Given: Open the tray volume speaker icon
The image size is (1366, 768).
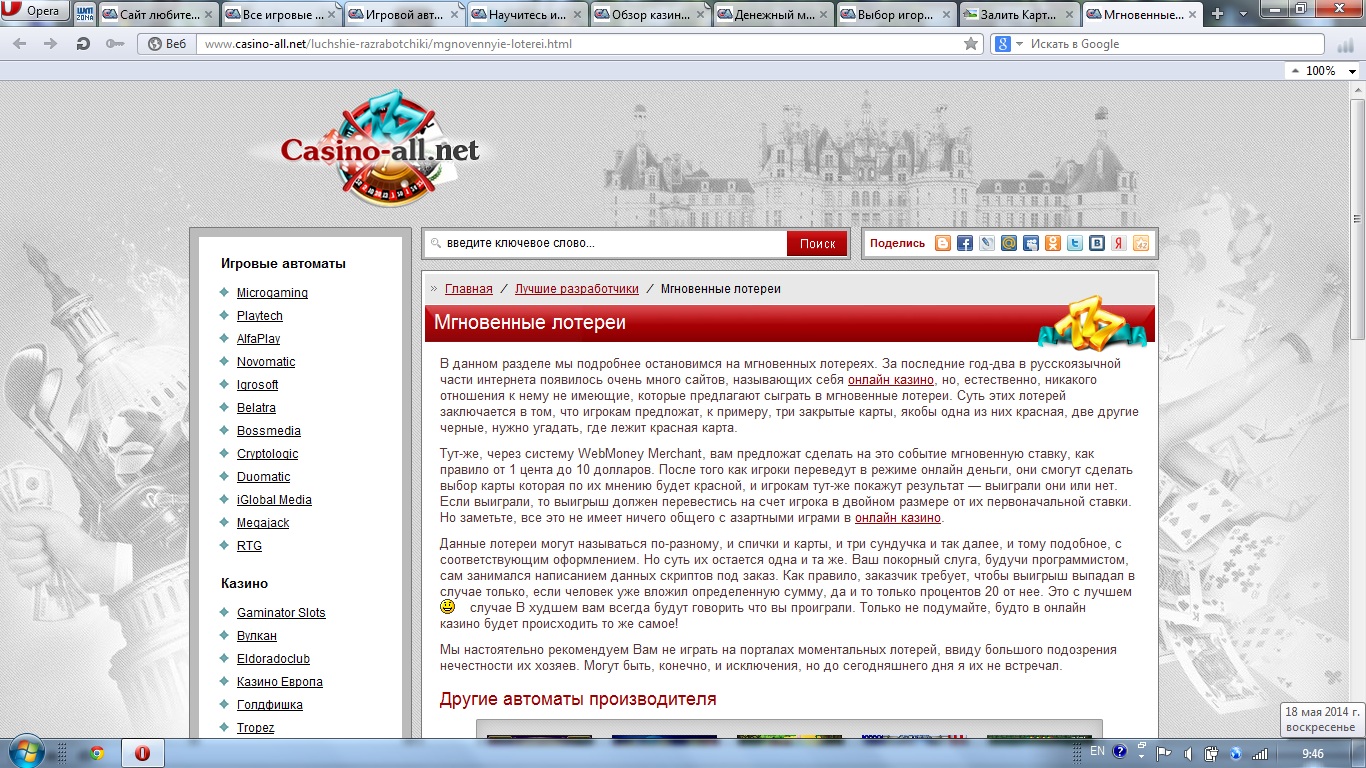Looking at the screenshot, I should (x=1187, y=753).
